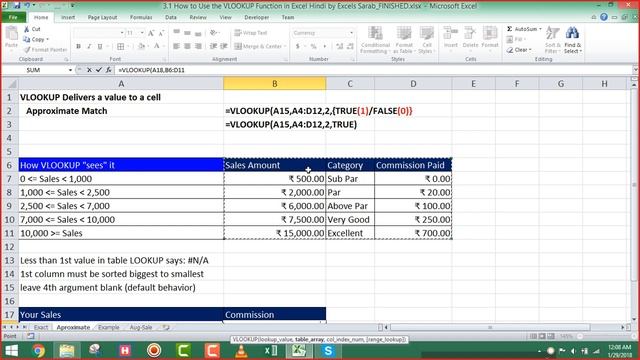
Task: Click the Decrease Font Size icon
Action: click(x=162, y=33)
